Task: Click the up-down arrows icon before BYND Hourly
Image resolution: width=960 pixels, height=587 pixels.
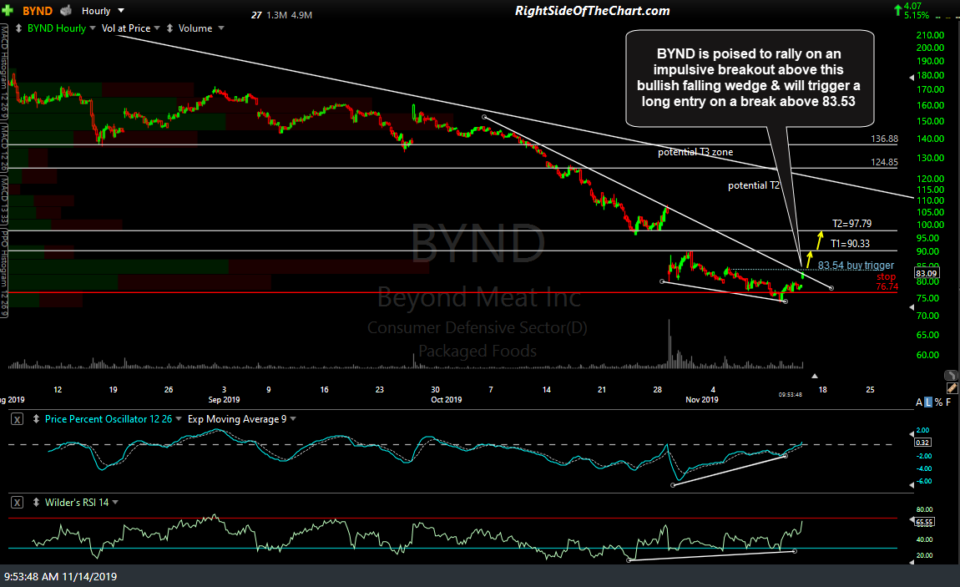Action: point(18,27)
